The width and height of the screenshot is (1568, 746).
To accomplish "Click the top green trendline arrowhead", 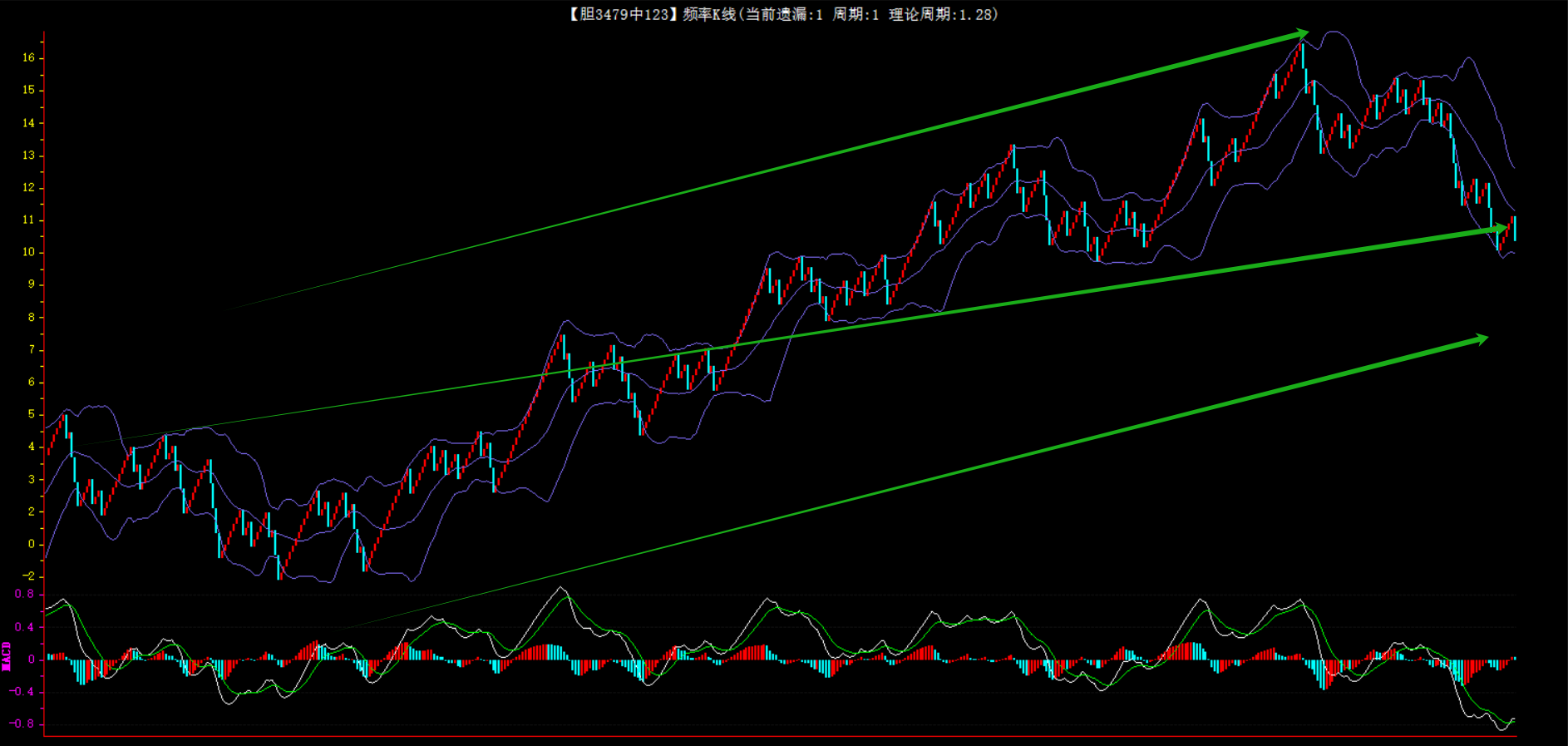I will 1300,35.
